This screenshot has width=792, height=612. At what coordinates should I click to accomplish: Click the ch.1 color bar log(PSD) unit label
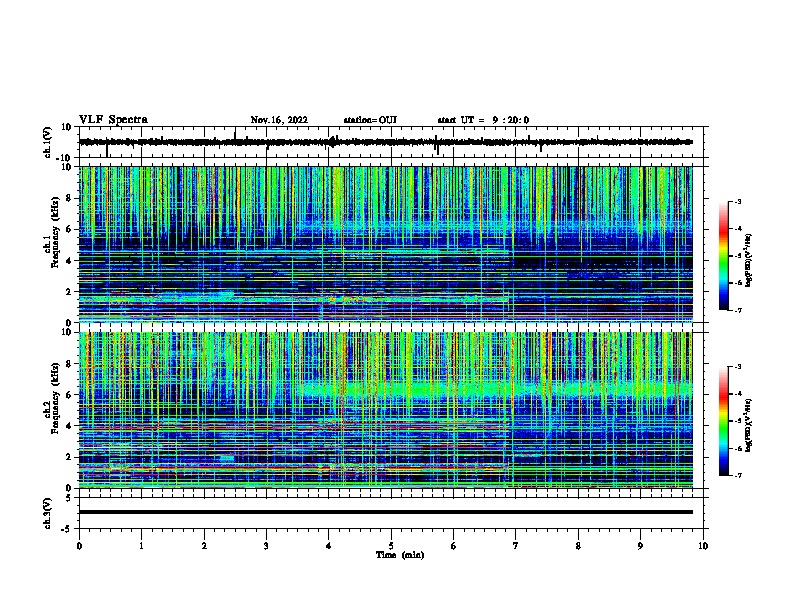click(748, 261)
